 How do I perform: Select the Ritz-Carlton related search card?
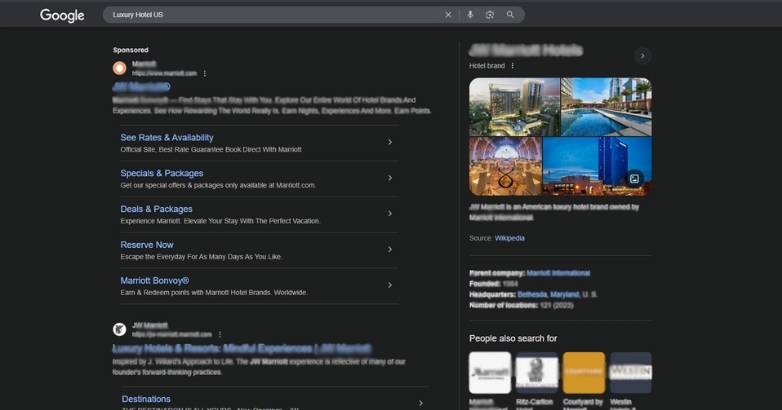(x=537, y=373)
